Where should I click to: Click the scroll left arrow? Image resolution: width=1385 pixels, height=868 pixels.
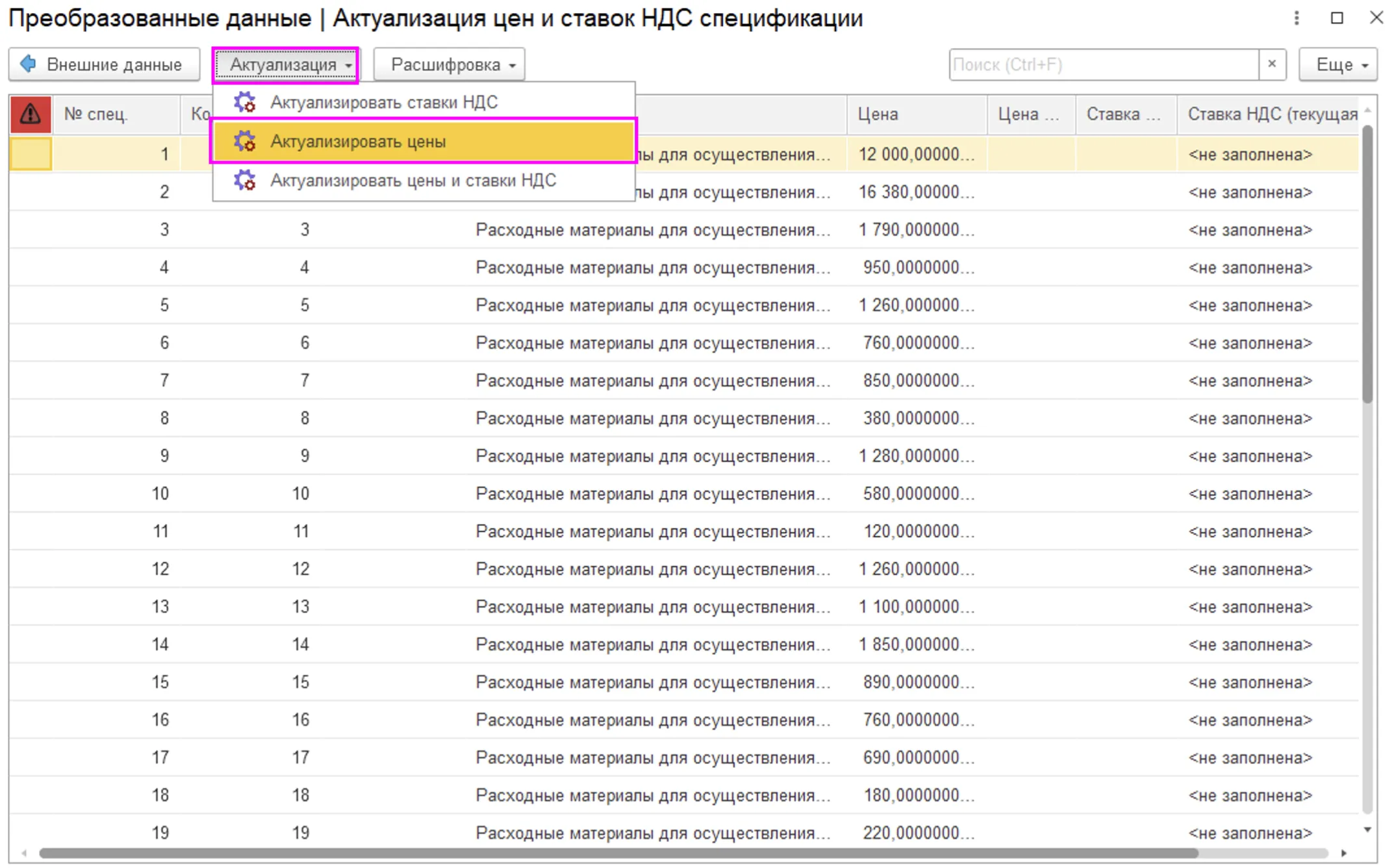coord(25,853)
